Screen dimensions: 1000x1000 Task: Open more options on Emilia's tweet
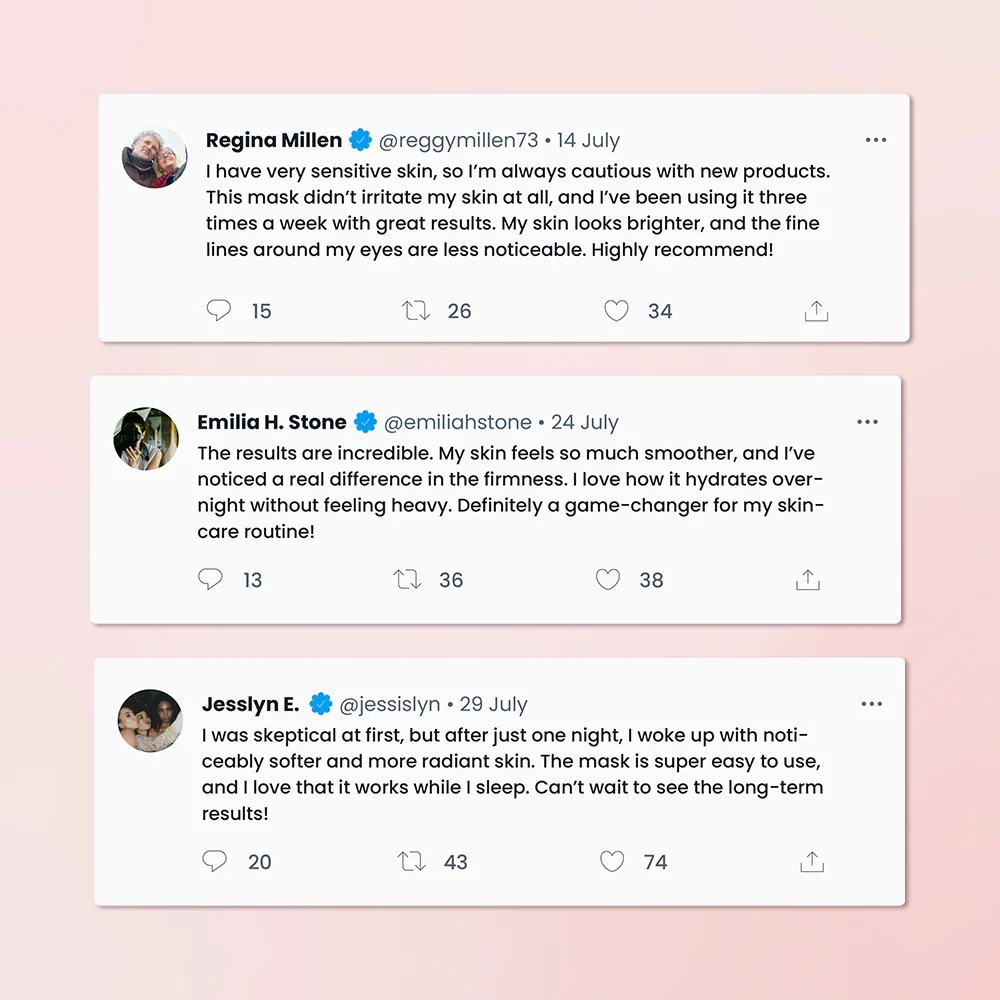click(868, 422)
